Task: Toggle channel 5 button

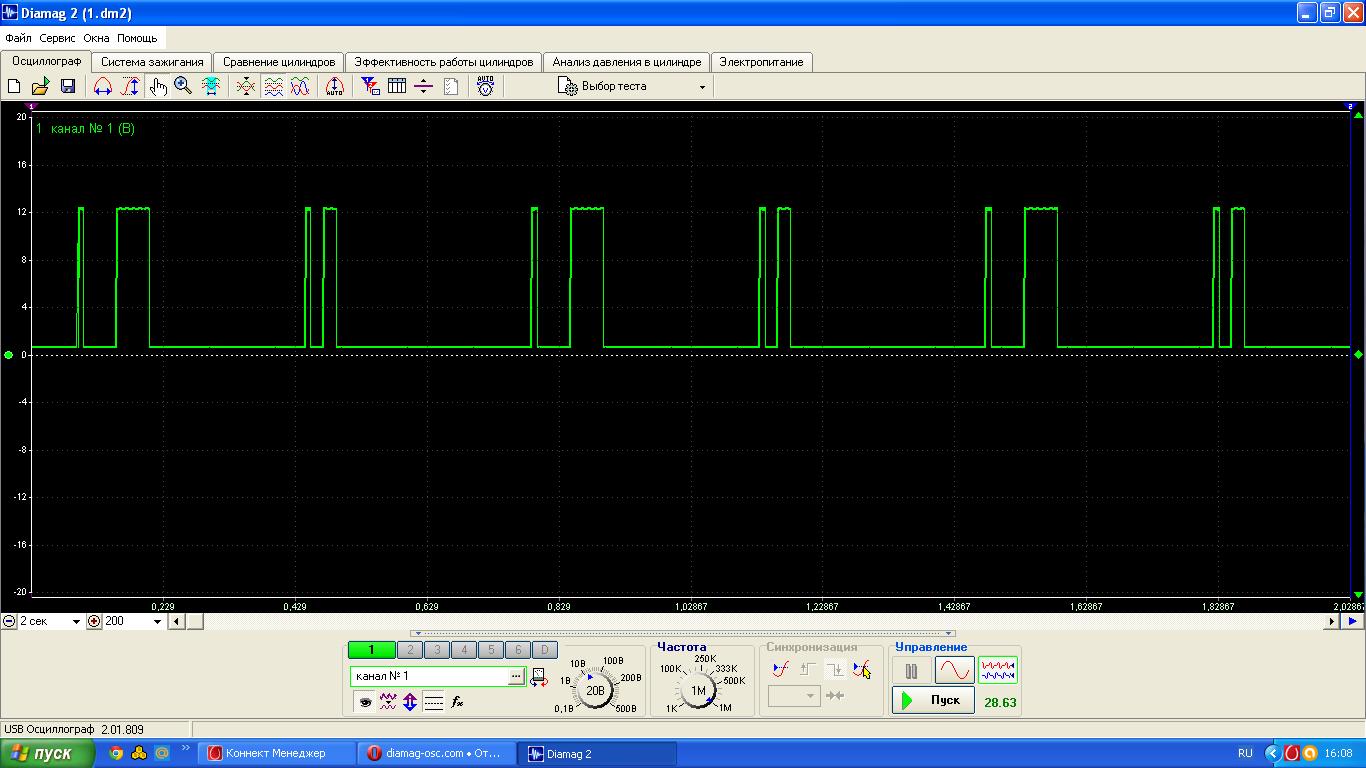Action: click(x=491, y=650)
